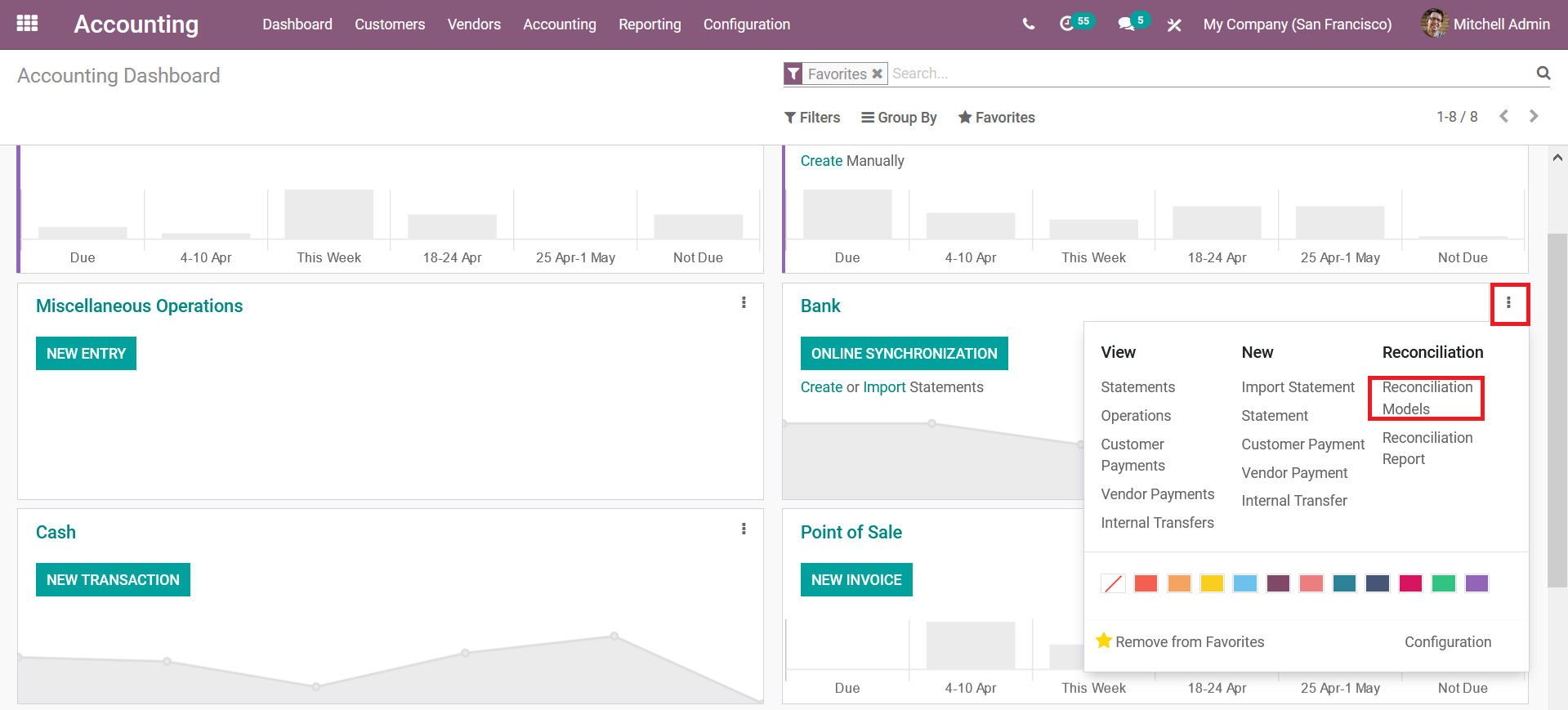This screenshot has height=710, width=1568.
Task: Choose Customer Payment under New
Action: 1303,444
